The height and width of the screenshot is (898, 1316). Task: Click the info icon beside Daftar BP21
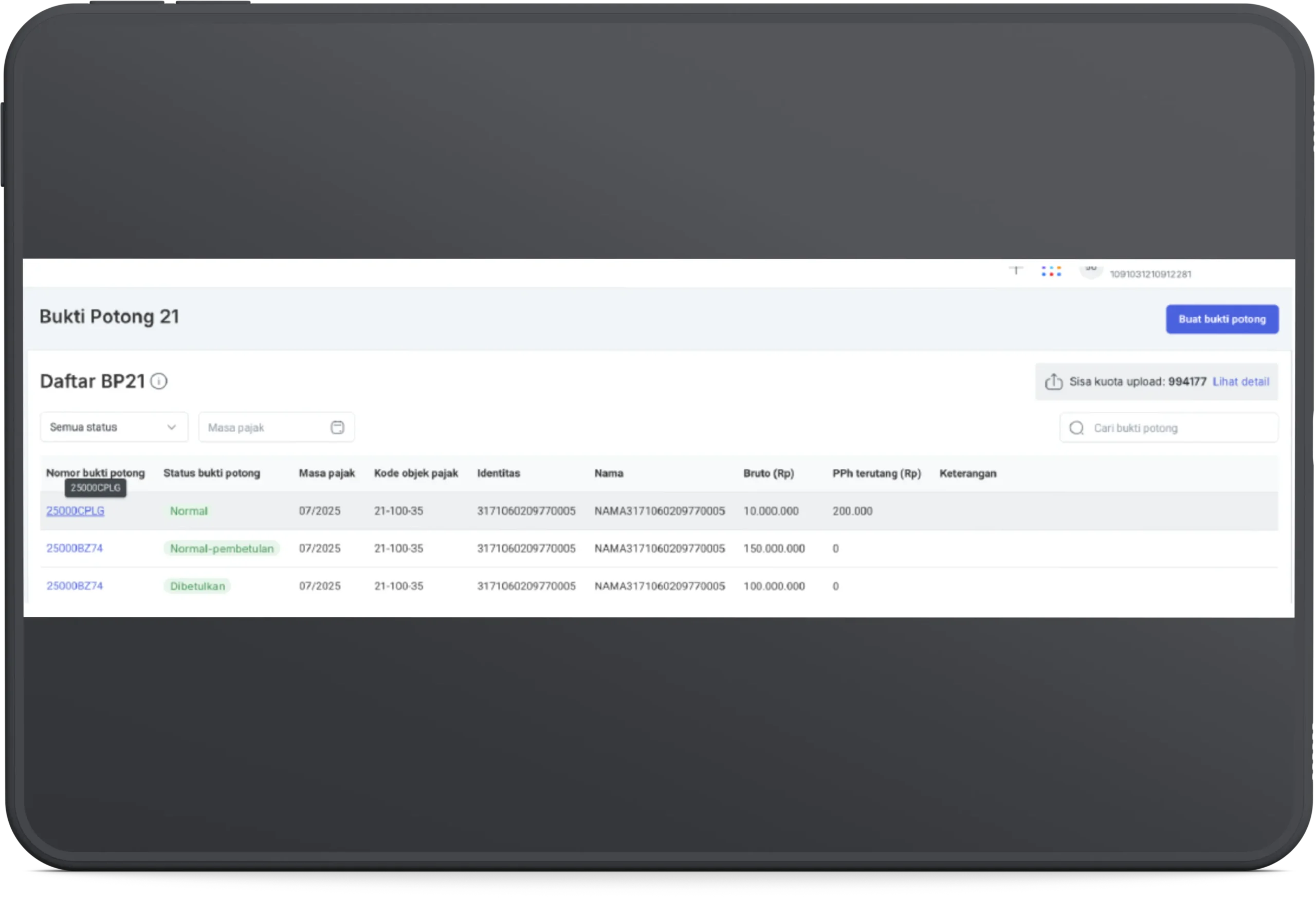pos(158,381)
